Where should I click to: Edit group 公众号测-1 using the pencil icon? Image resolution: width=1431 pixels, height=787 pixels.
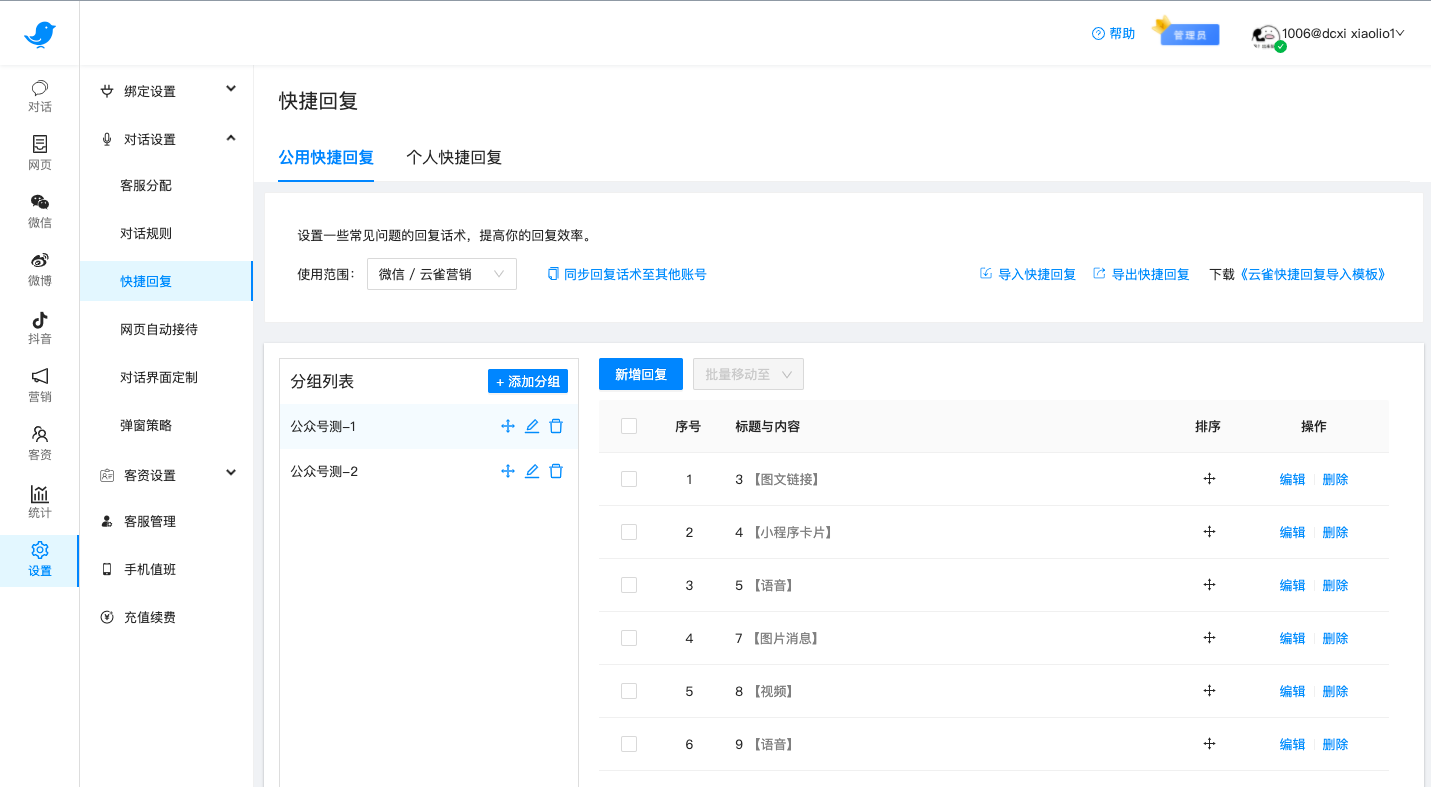click(531, 425)
